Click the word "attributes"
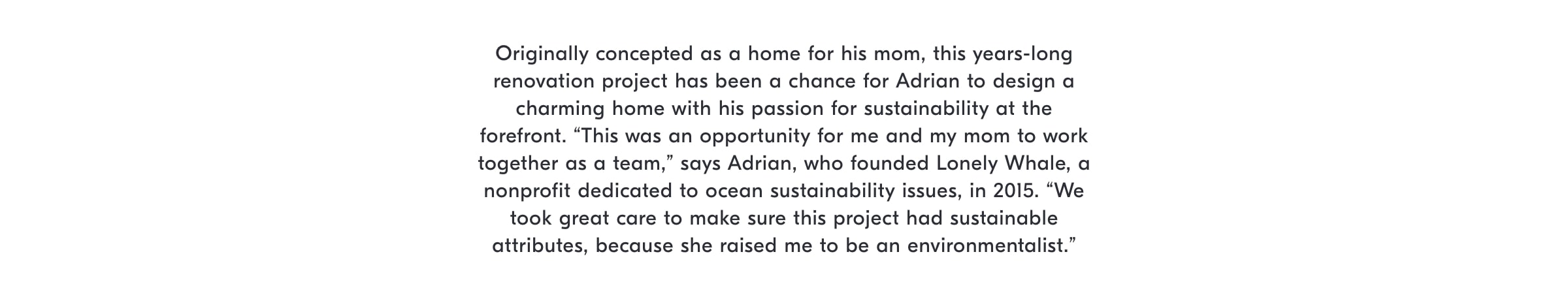This screenshot has width=1568, height=299. pyautogui.click(x=540, y=246)
